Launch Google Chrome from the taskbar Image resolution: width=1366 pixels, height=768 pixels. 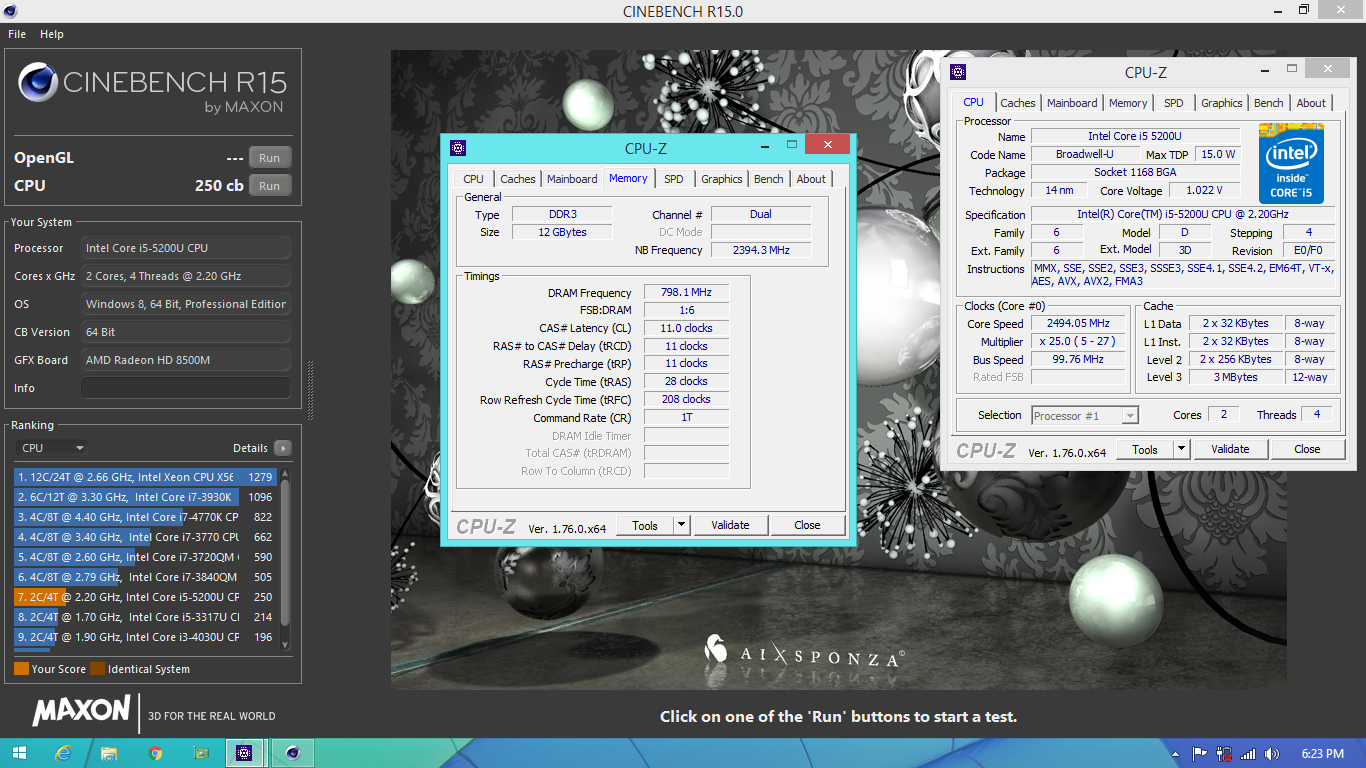click(155, 753)
